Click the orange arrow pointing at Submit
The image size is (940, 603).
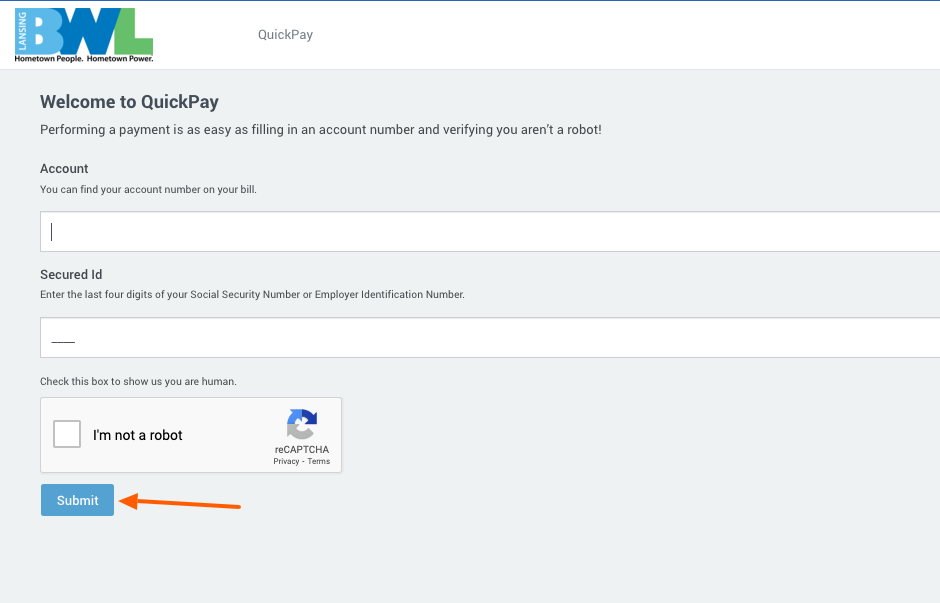point(180,502)
